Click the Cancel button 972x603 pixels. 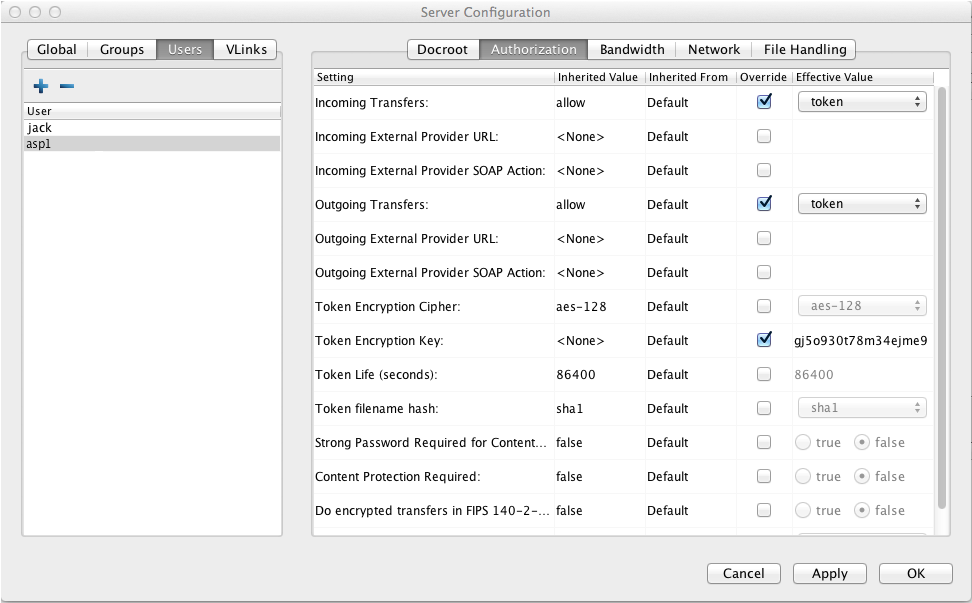[743, 573]
